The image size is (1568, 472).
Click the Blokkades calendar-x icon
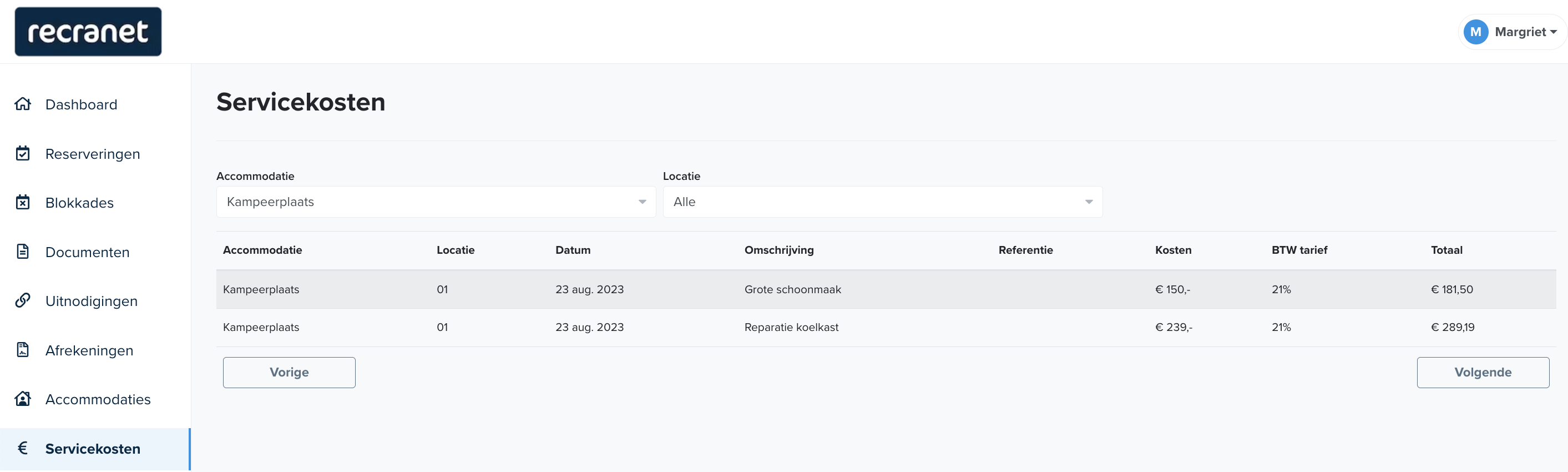tap(23, 202)
